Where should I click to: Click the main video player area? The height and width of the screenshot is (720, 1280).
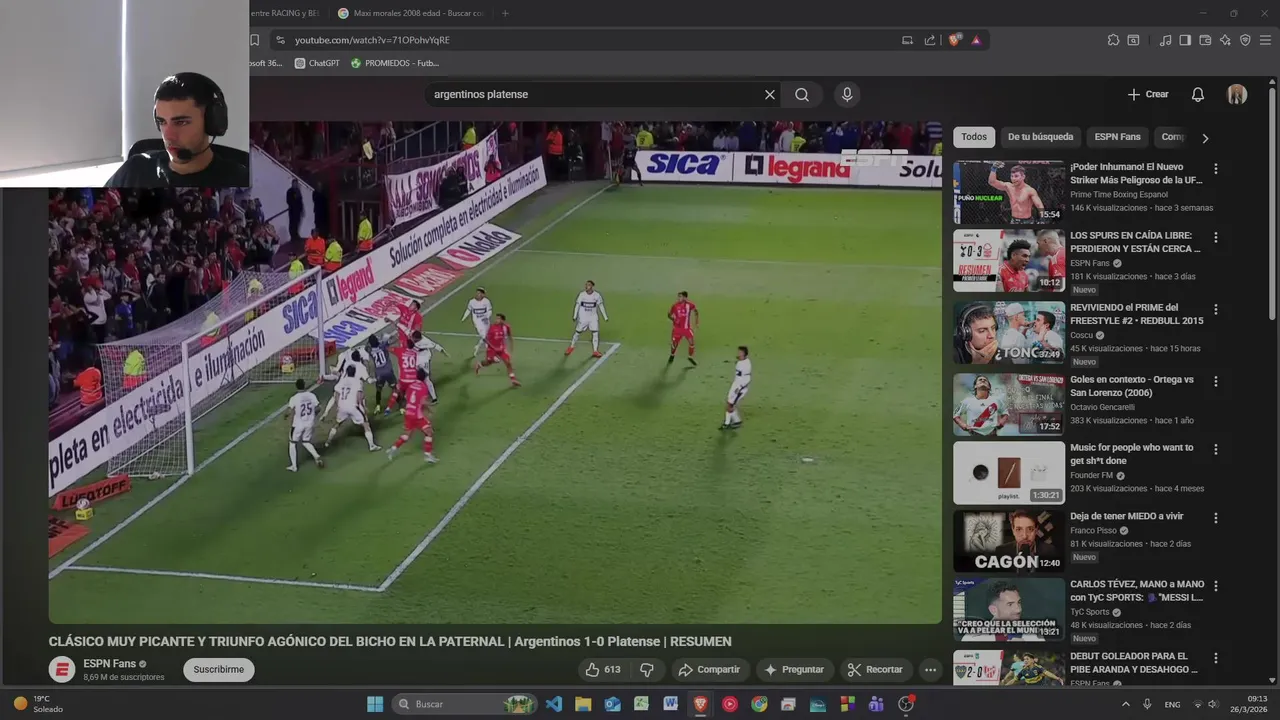495,372
